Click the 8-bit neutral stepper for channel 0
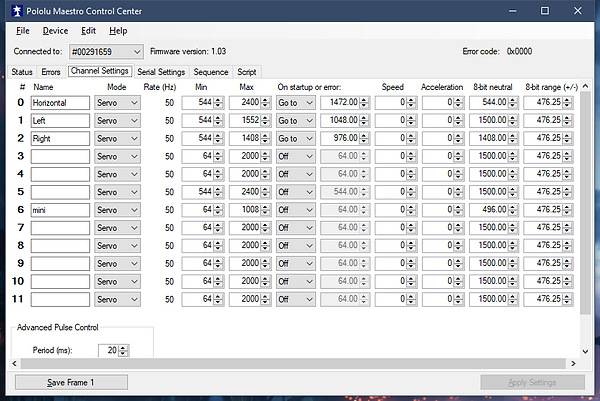 point(513,103)
